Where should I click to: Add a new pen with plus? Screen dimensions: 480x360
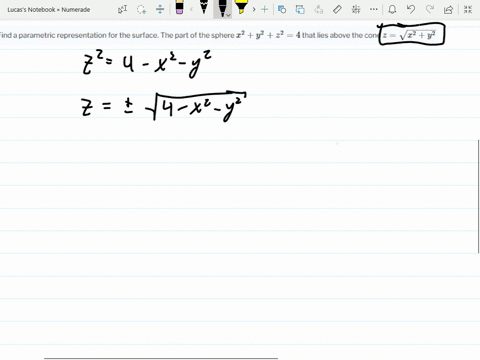(265, 9)
